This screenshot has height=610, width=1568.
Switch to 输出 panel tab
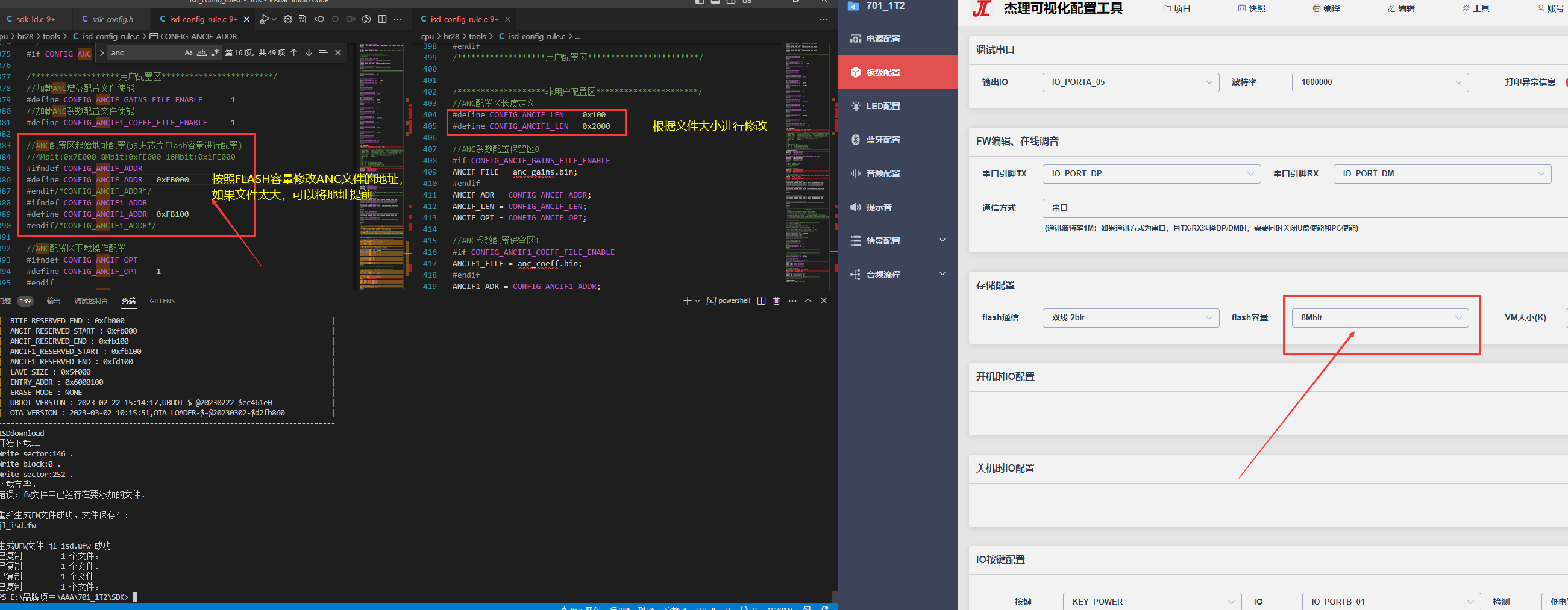click(x=54, y=301)
